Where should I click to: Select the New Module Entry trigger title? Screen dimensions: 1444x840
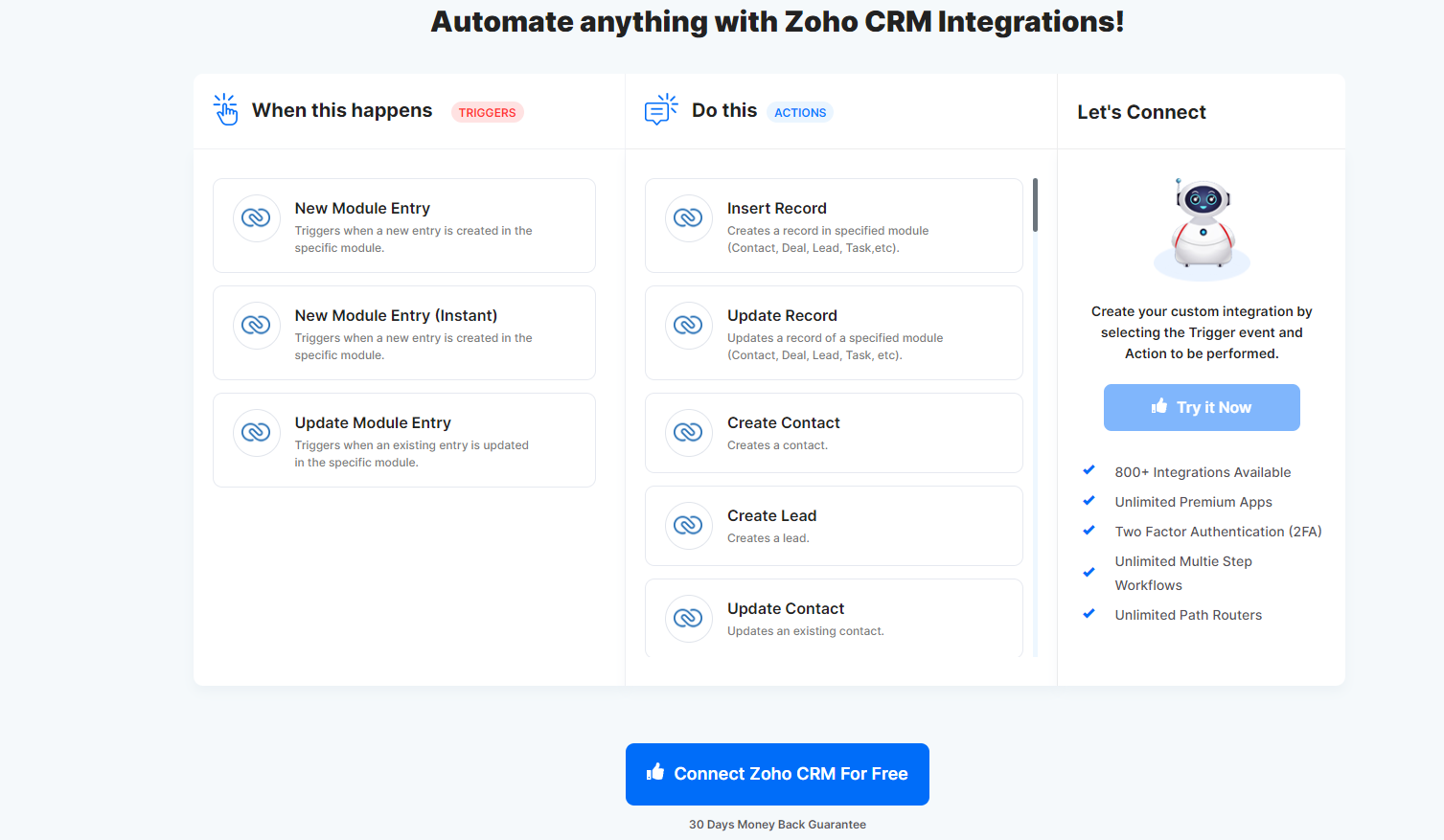tap(362, 208)
